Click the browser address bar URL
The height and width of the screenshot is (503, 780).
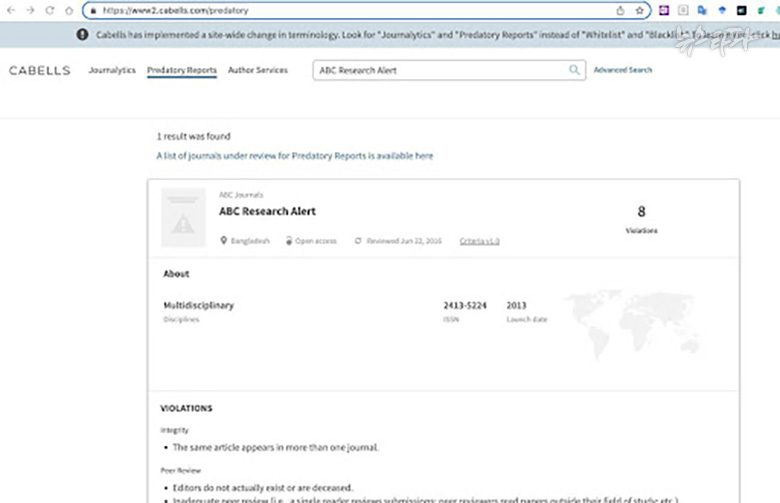[x=175, y=10]
